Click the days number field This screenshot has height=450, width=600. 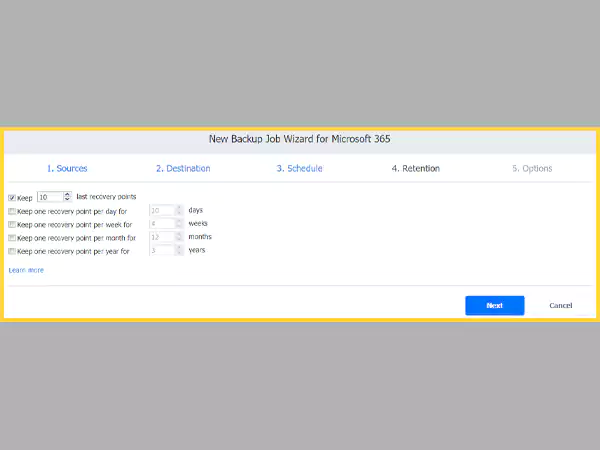[x=162, y=210]
